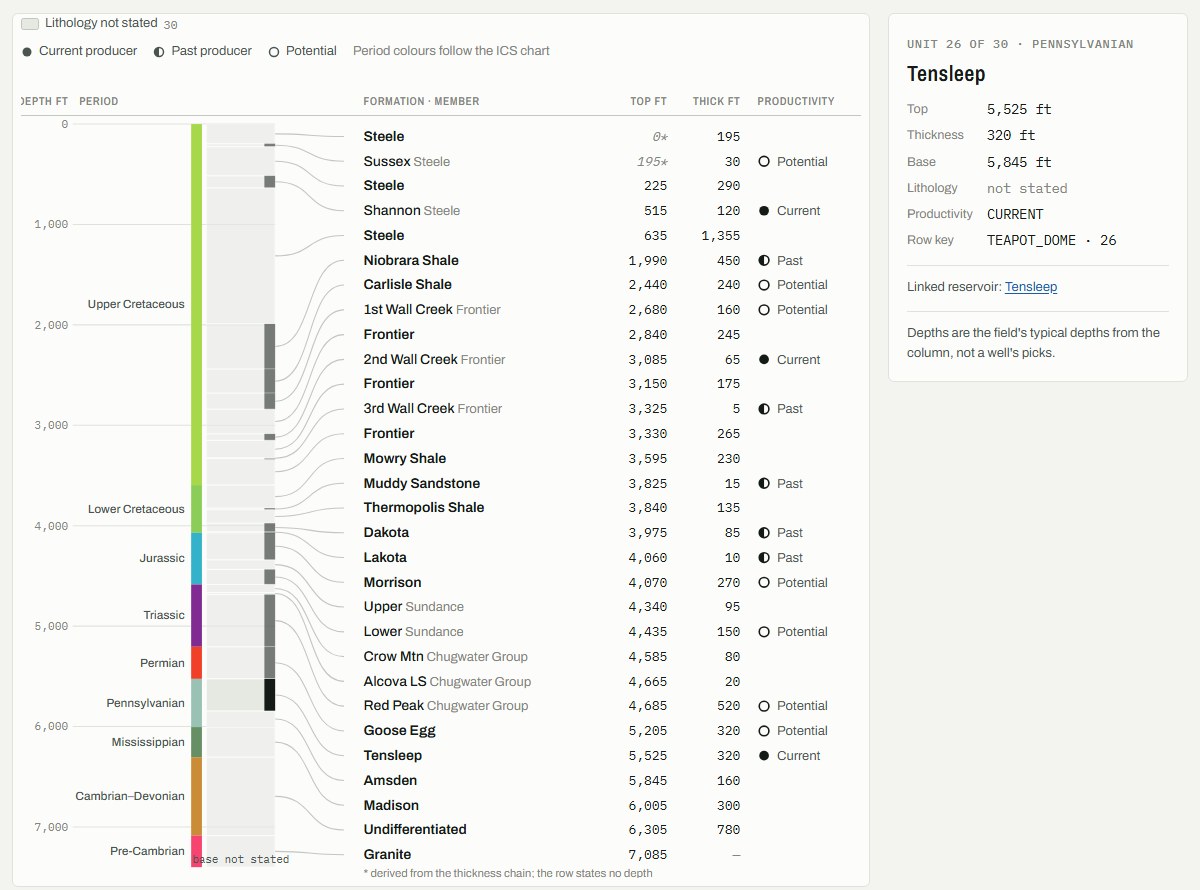Click the Current dot in the Tensleep row

tap(764, 756)
